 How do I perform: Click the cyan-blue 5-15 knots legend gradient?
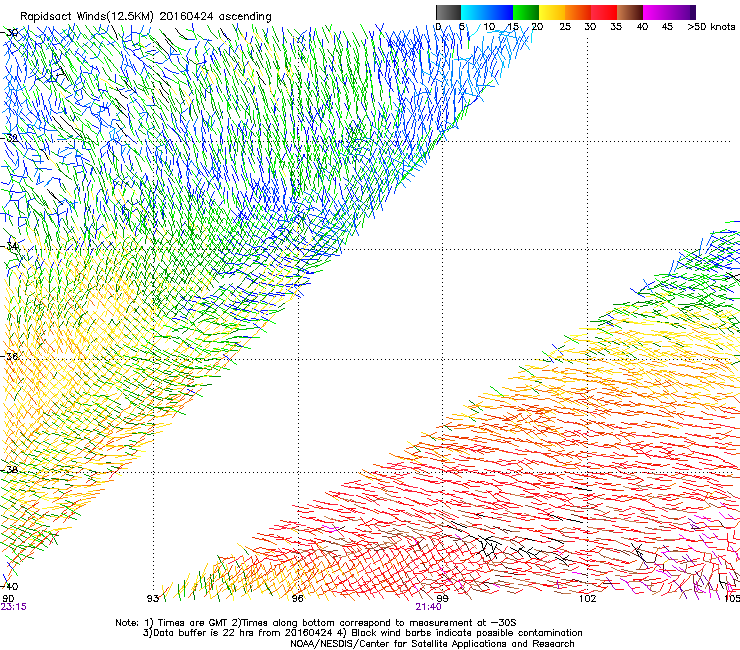click(487, 12)
